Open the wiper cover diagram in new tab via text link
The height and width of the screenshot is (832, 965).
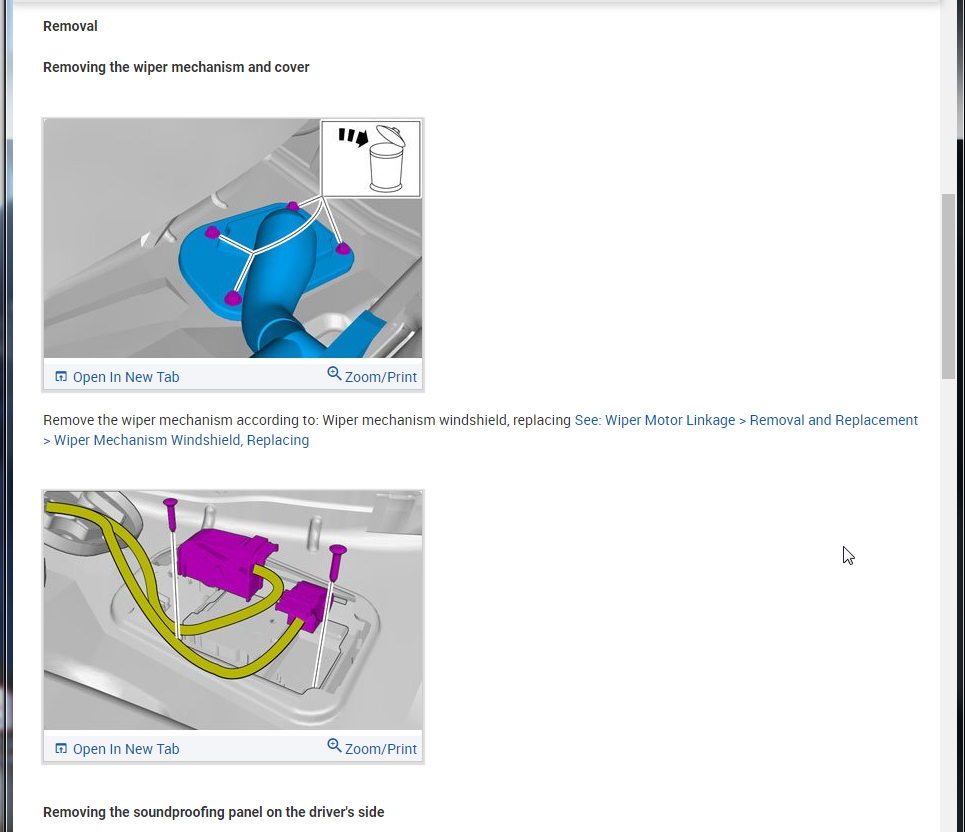(x=126, y=377)
